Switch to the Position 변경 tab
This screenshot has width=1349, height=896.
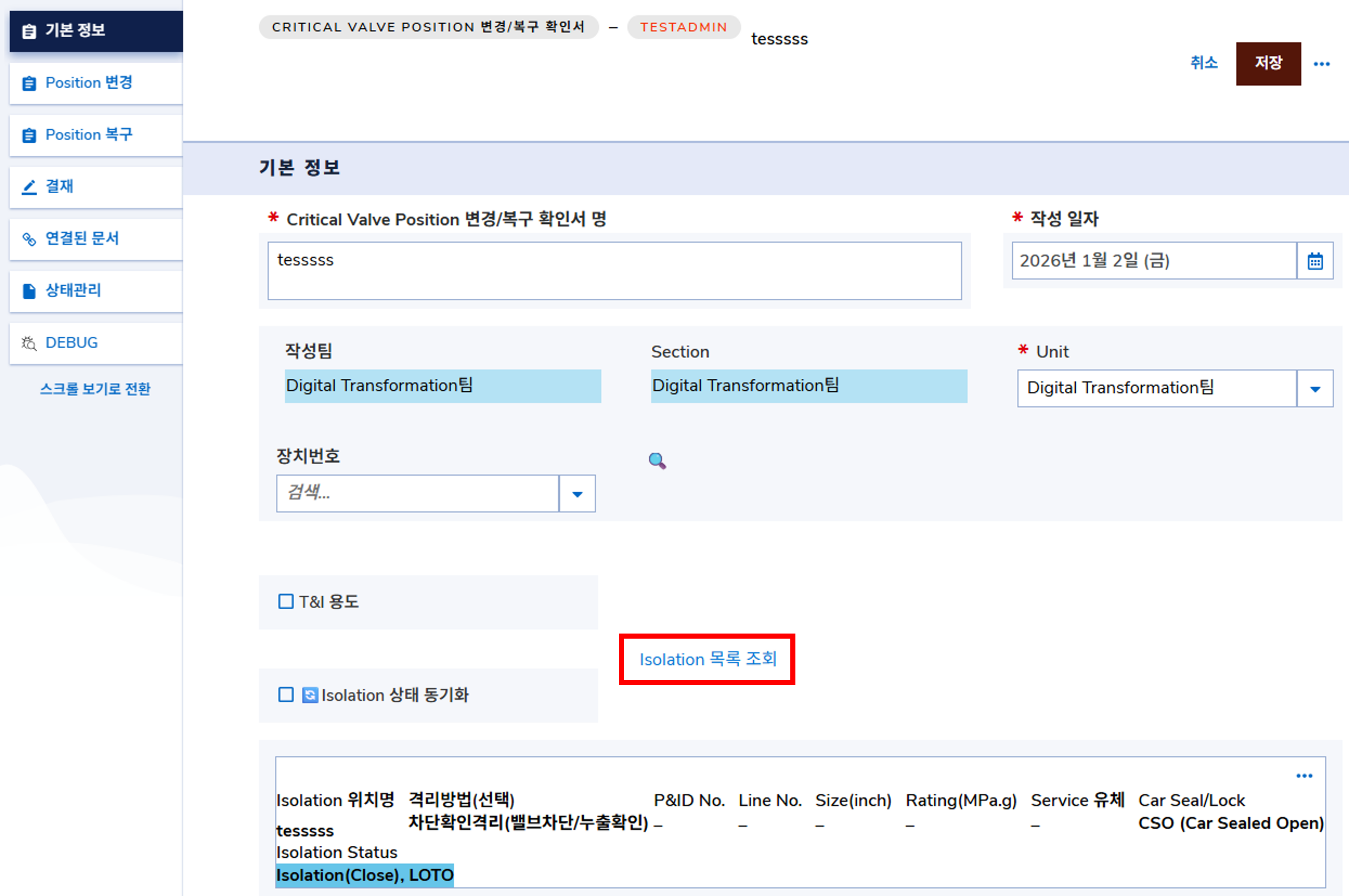pos(89,83)
